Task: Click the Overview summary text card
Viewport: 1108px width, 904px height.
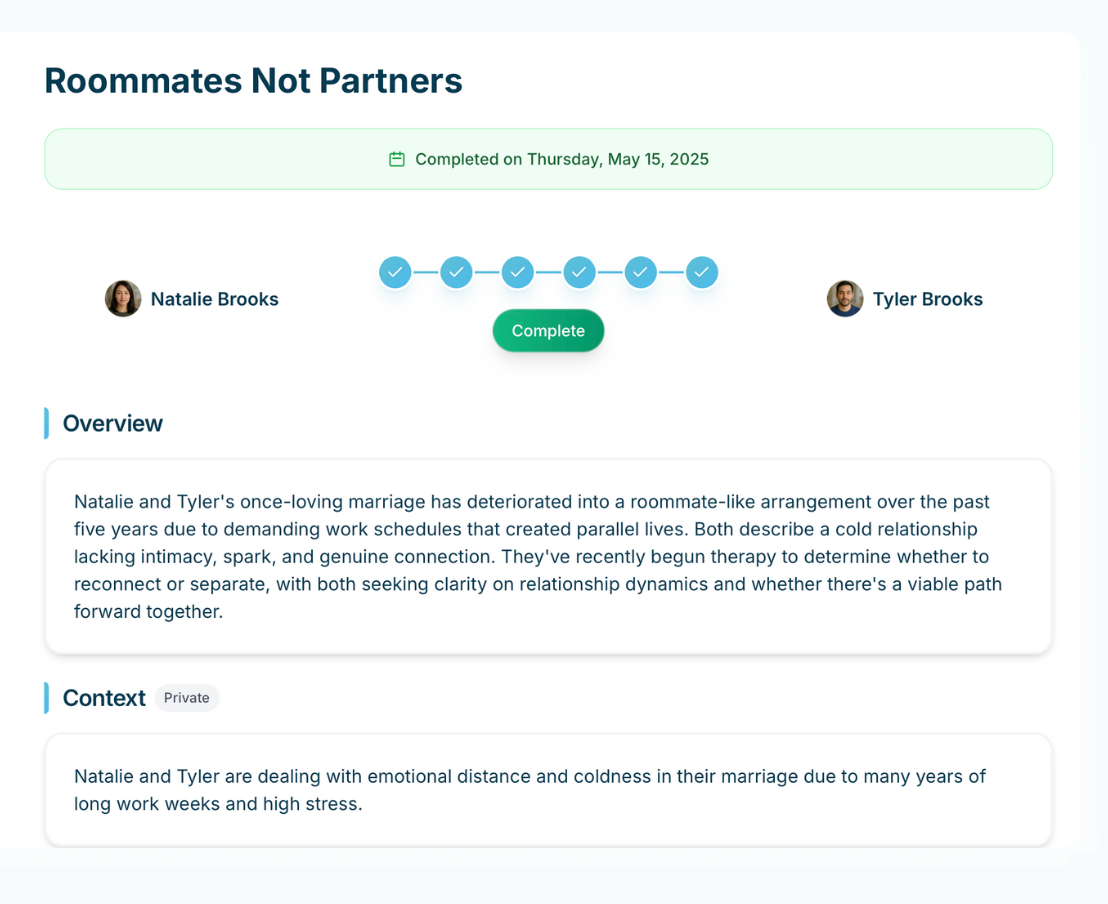Action: click(548, 556)
